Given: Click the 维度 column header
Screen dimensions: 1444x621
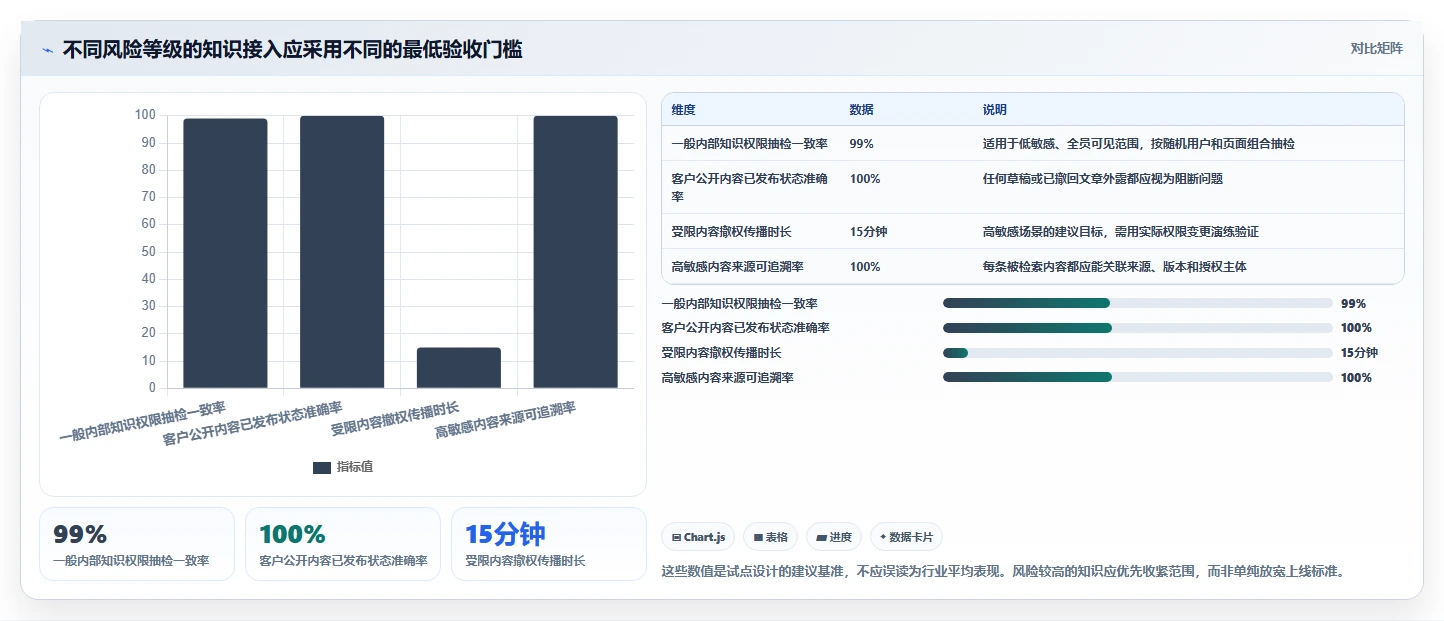Looking at the screenshot, I should (684, 110).
